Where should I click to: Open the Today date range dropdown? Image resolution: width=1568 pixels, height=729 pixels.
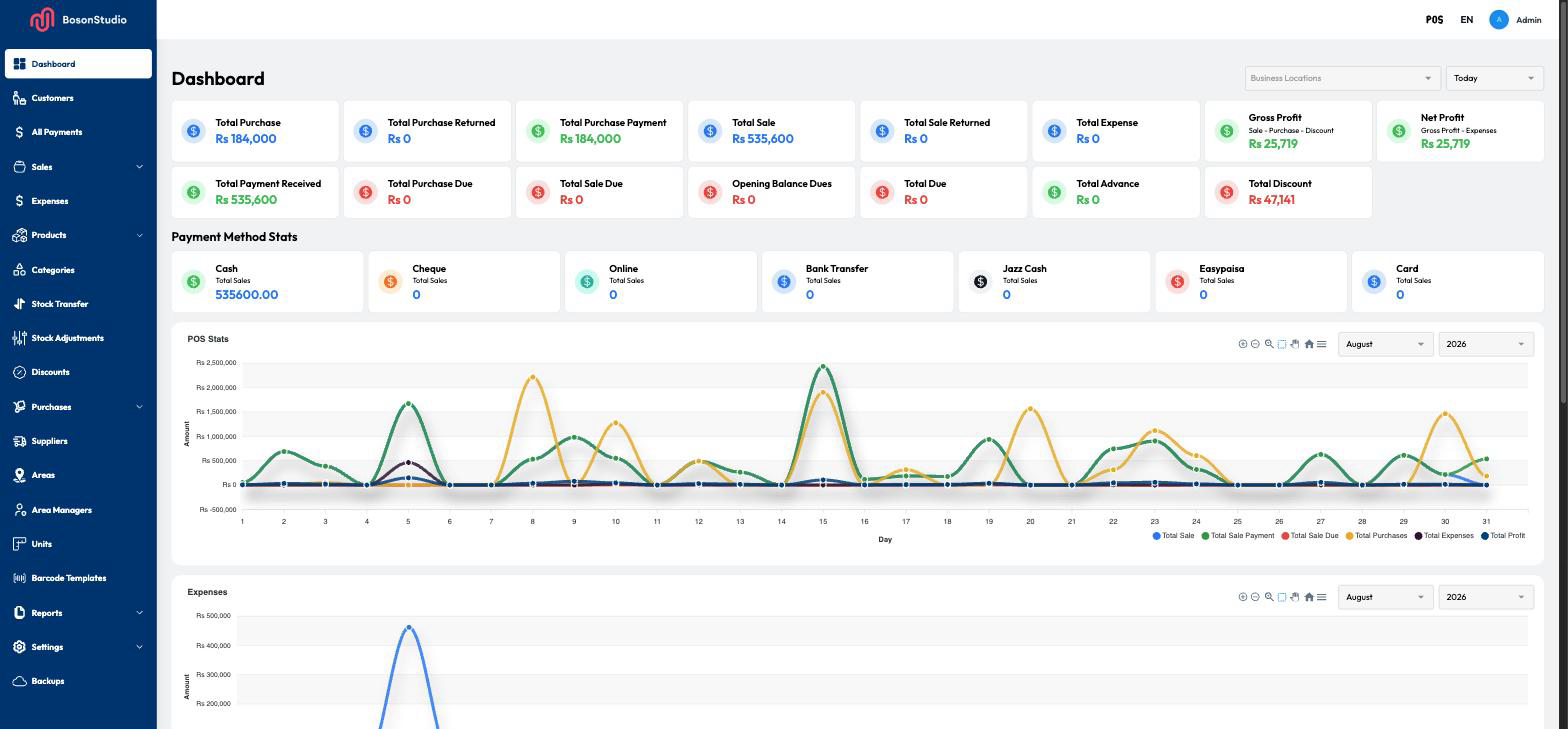[x=1494, y=78]
